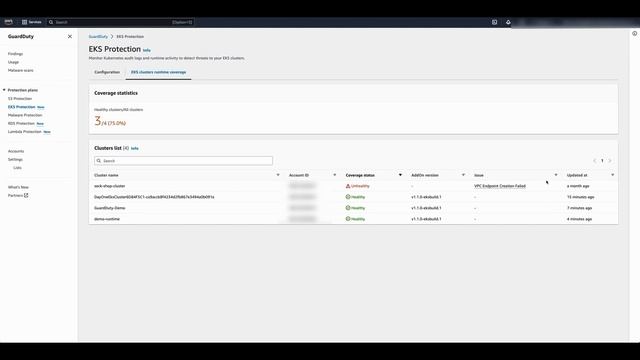The height and width of the screenshot is (360, 640).
Task: Open the AWS console home logo
Action: (x=9, y=22)
